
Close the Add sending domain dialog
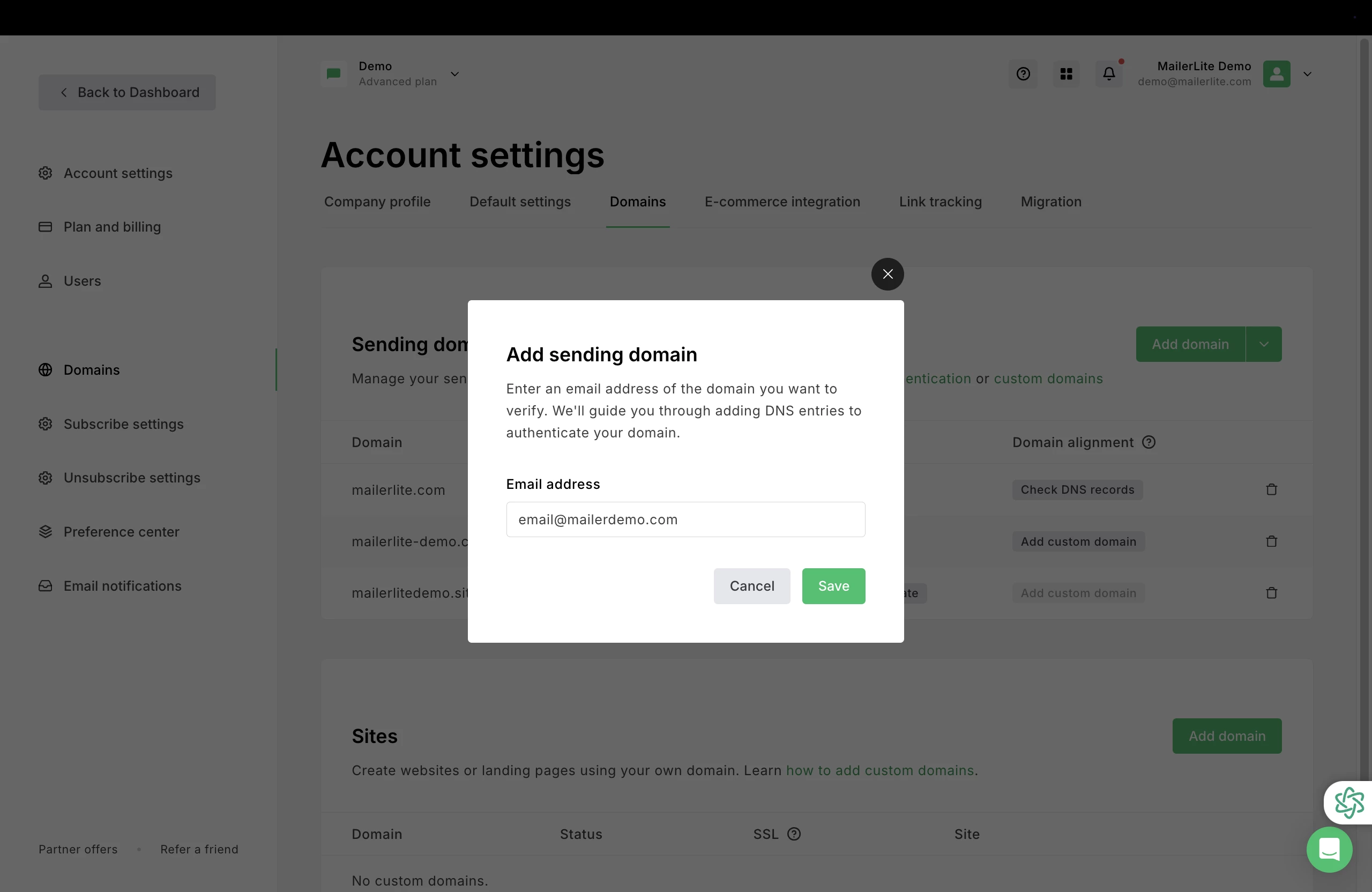[x=887, y=274]
